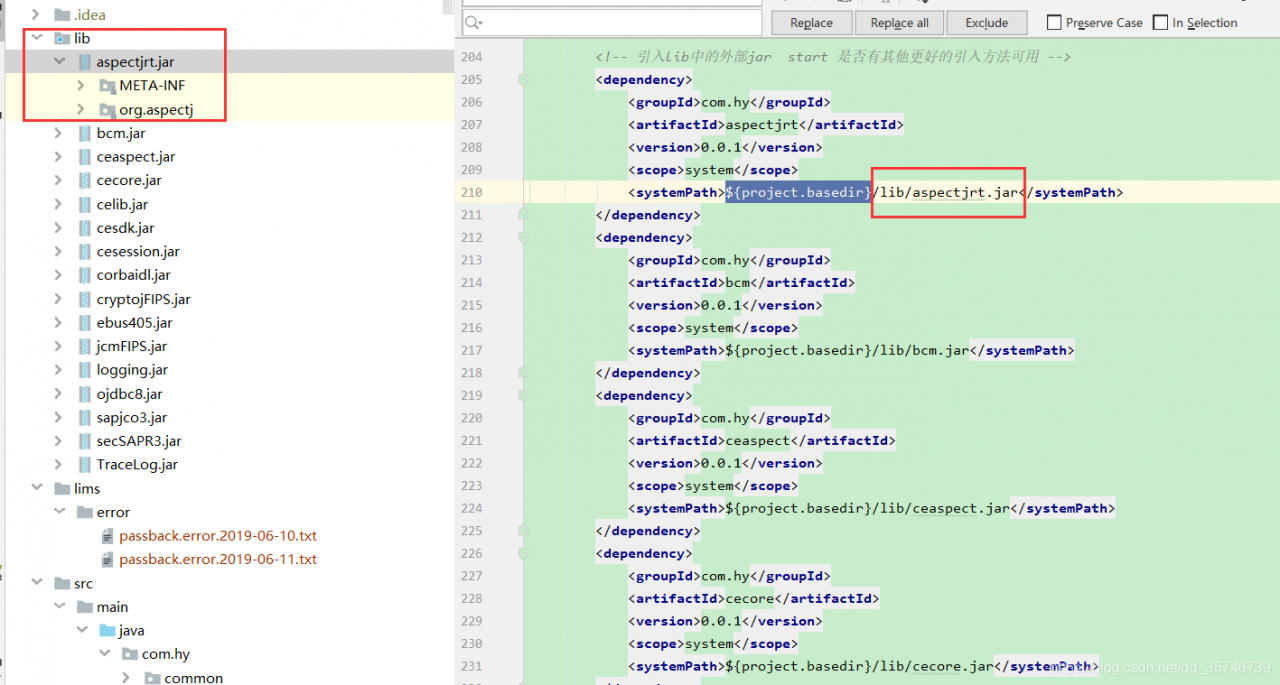This screenshot has width=1280, height=685.
Task: Click the ${project.basedir} selected text on line 210
Action: (x=799, y=192)
